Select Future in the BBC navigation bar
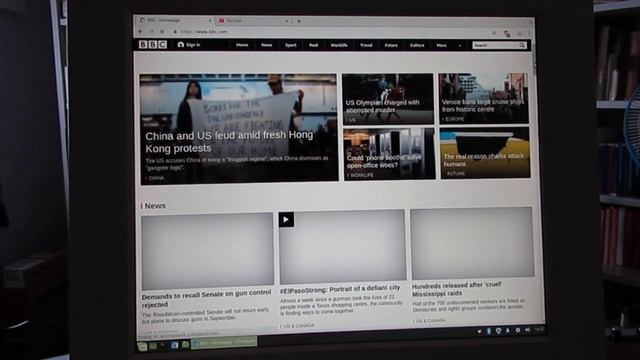This screenshot has height=360, width=640. coord(391,45)
